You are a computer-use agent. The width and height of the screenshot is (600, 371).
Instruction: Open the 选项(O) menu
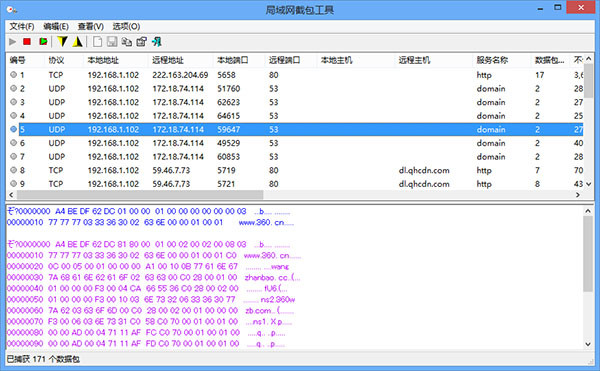click(x=126, y=26)
